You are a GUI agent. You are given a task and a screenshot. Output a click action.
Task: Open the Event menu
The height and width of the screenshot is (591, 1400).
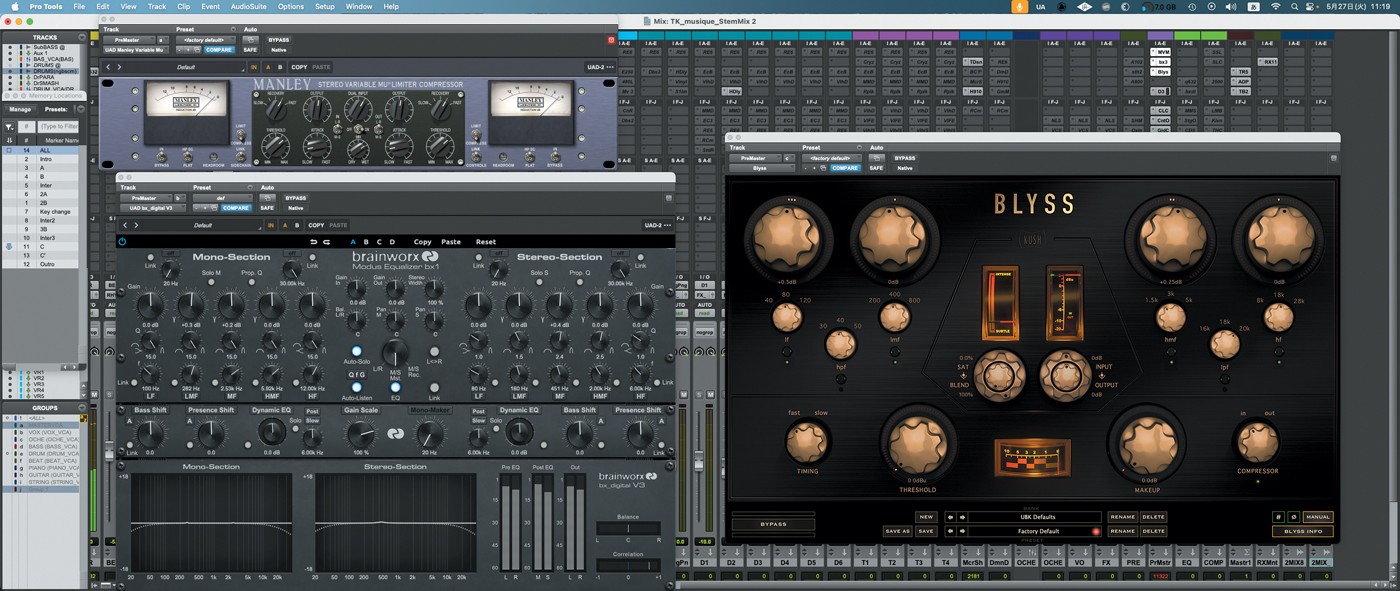pos(210,6)
